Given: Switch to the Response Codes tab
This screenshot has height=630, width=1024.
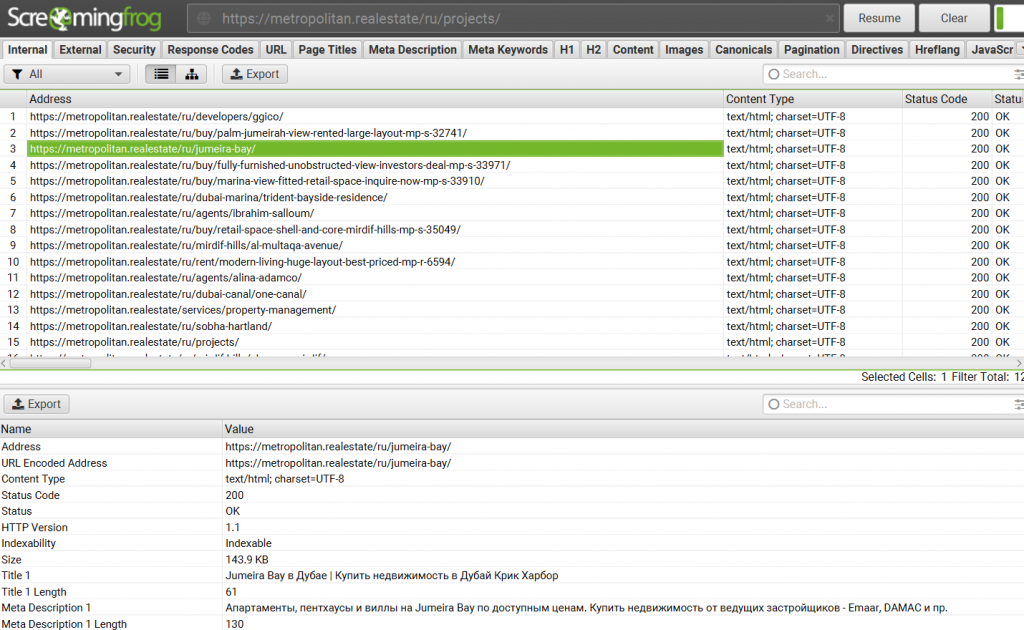Looking at the screenshot, I should pyautogui.click(x=210, y=48).
